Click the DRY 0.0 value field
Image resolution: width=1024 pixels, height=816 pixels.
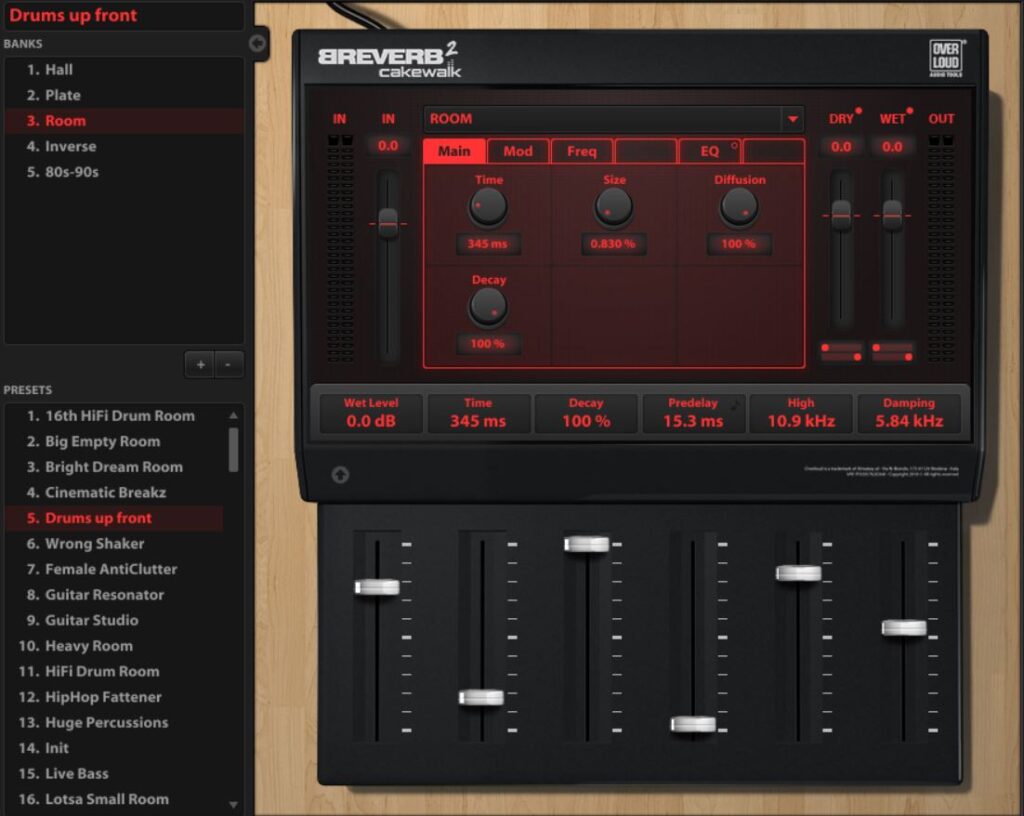pos(841,146)
